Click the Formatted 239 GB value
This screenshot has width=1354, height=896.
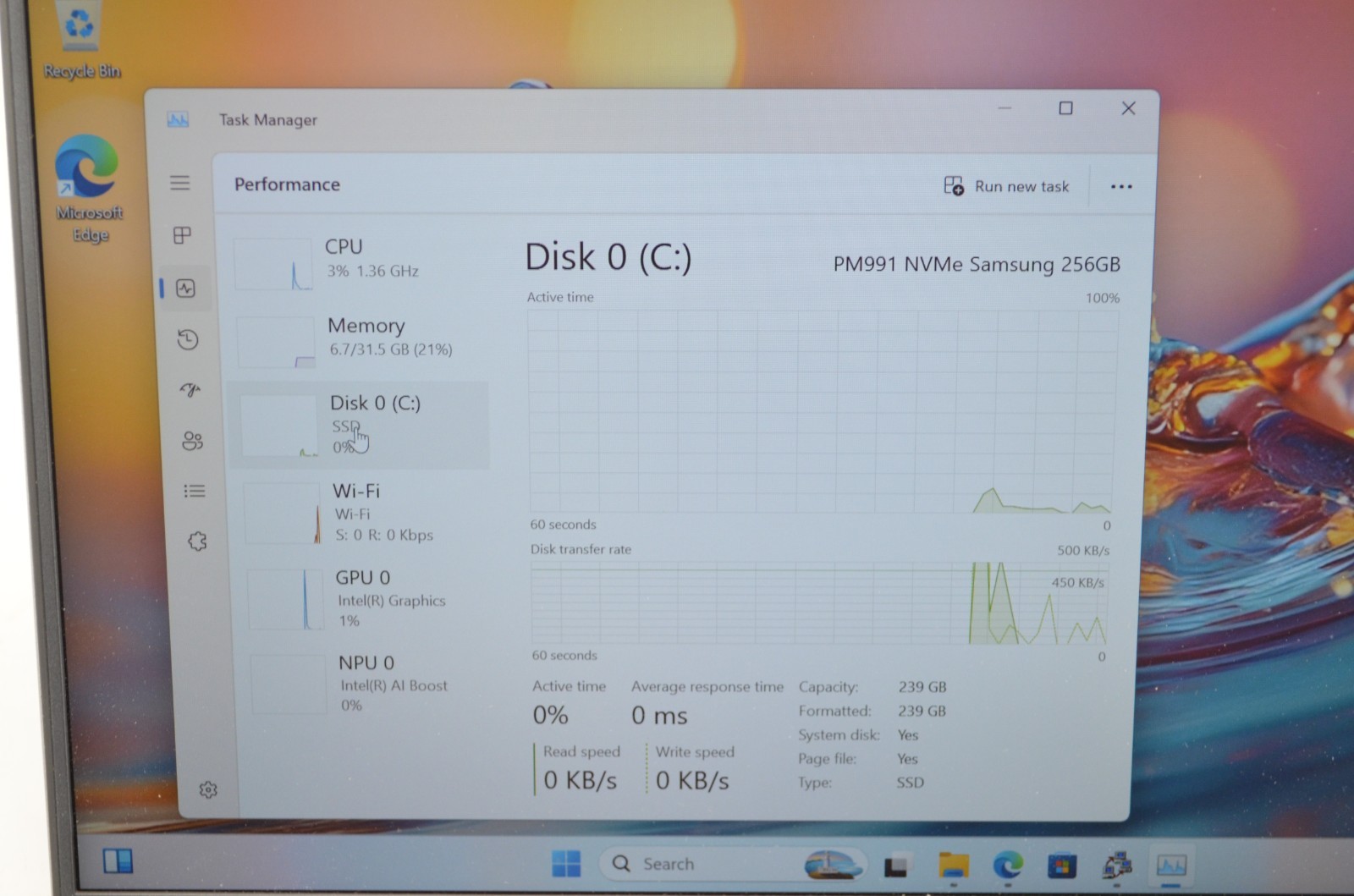point(922,711)
